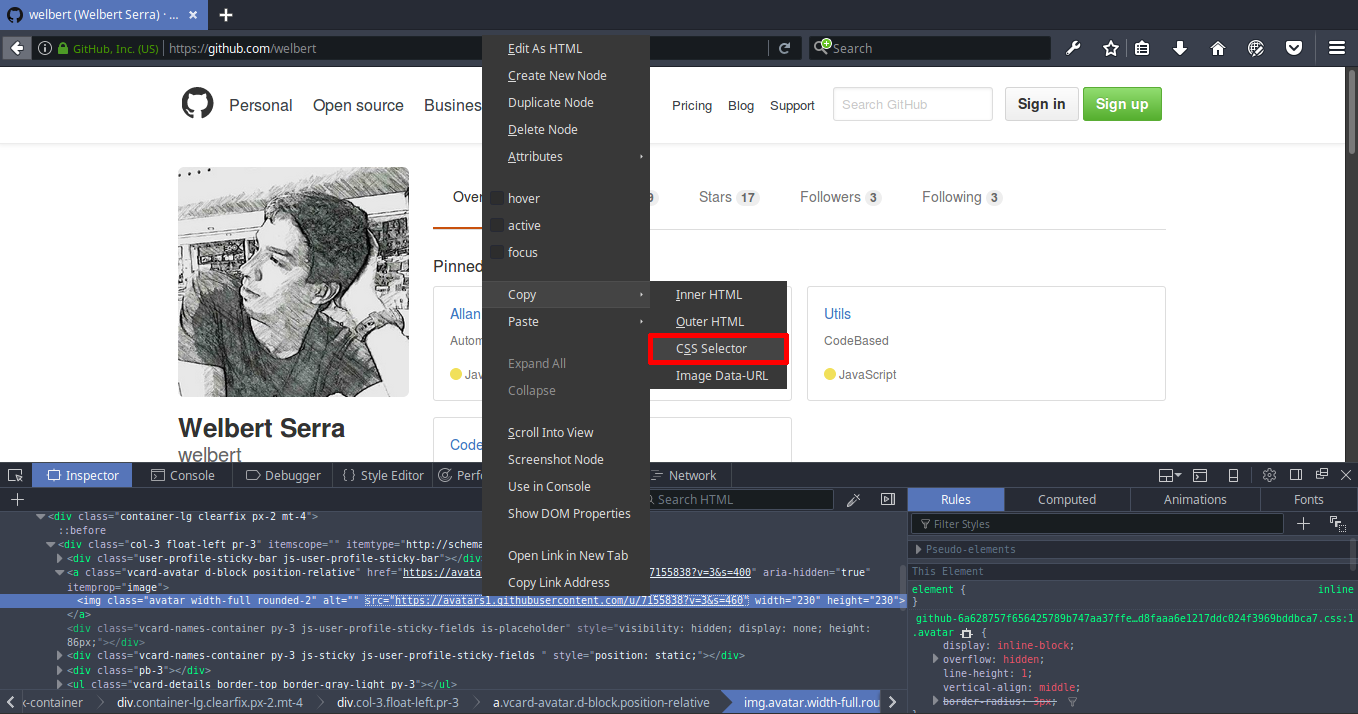Go to the home page icon

pos(1218,48)
